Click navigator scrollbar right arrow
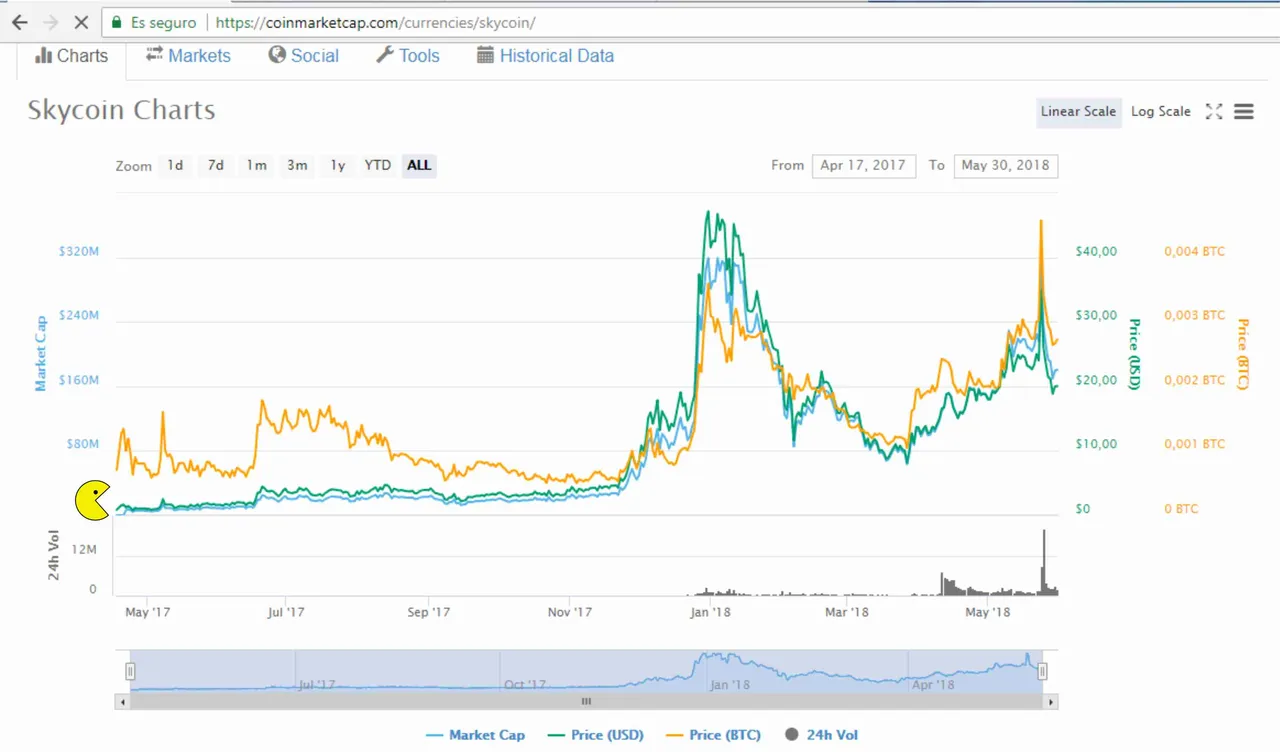 click(1050, 702)
